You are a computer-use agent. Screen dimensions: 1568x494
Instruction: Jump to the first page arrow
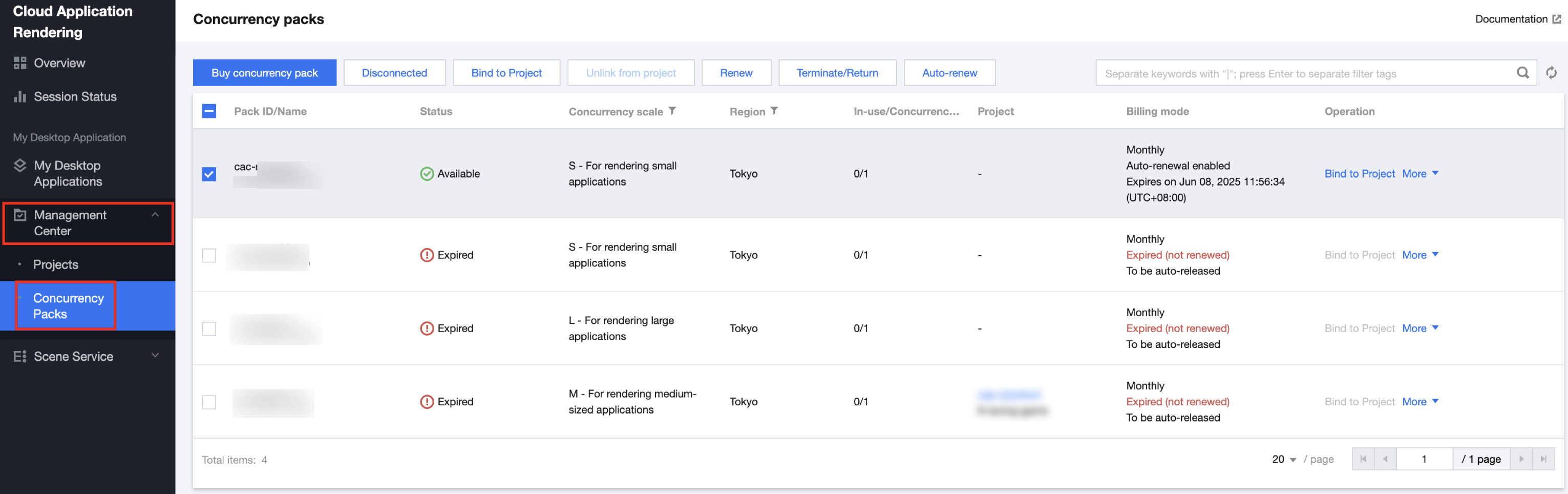(x=1363, y=459)
